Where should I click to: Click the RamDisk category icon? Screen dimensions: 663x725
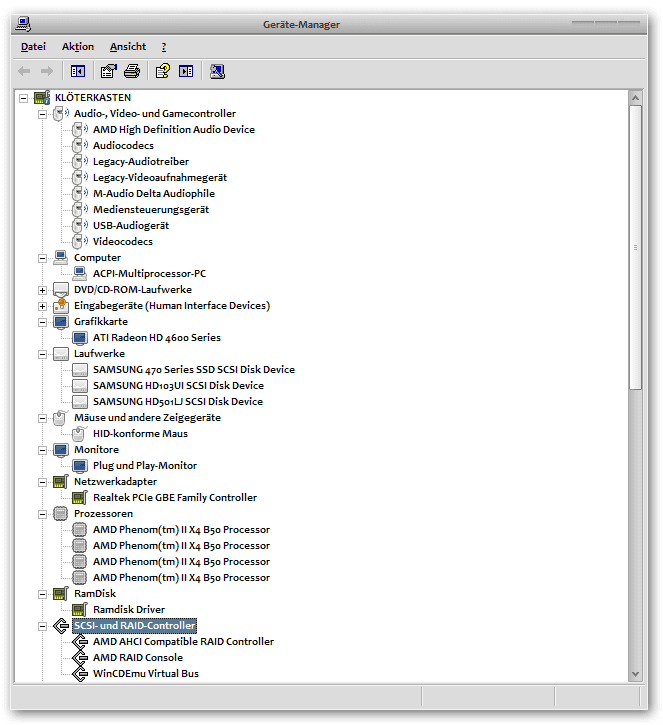(x=61, y=594)
